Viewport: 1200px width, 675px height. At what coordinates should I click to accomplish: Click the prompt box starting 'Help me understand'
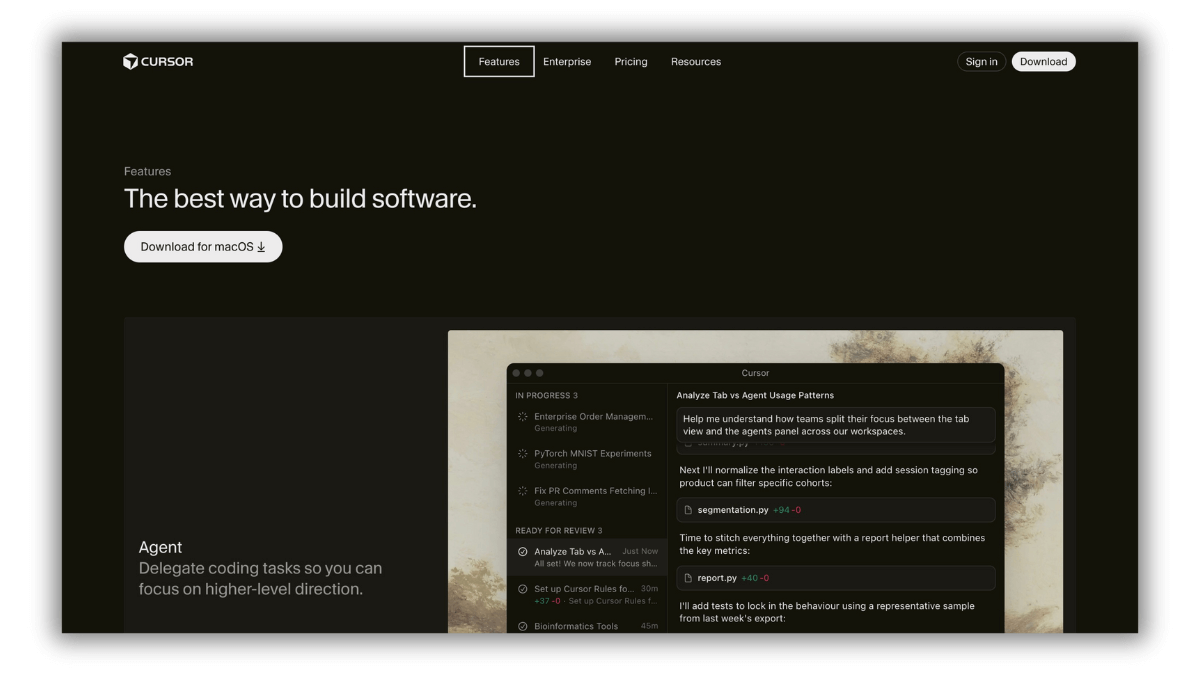pyautogui.click(x=836, y=425)
